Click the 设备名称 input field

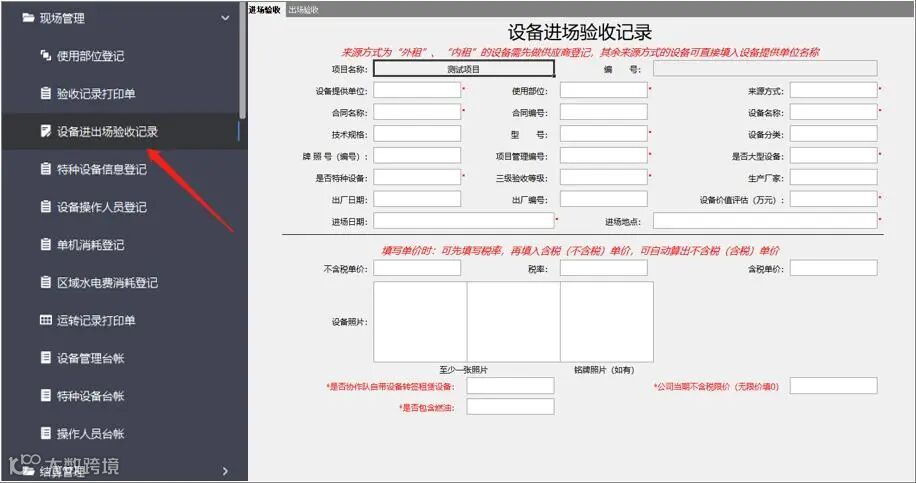pos(834,112)
